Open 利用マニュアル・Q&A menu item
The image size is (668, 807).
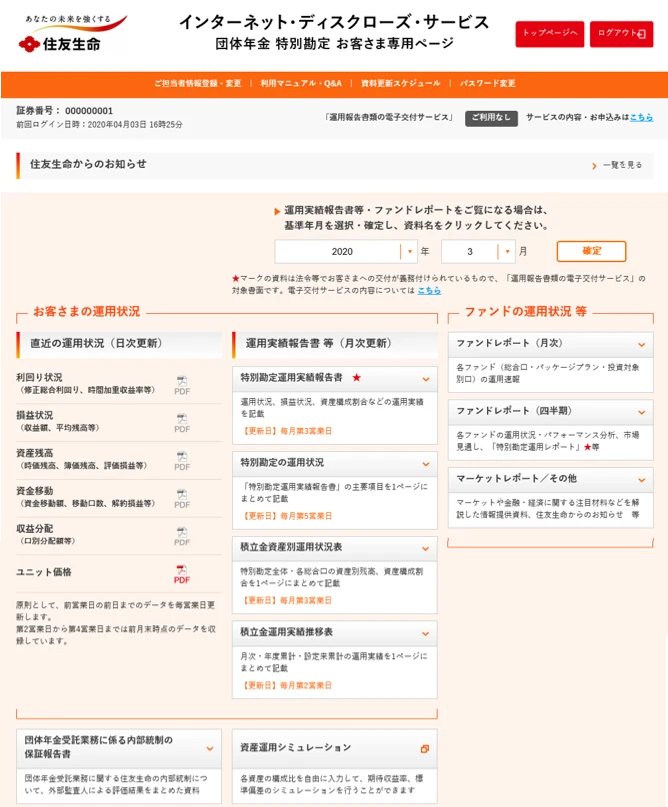click(301, 84)
